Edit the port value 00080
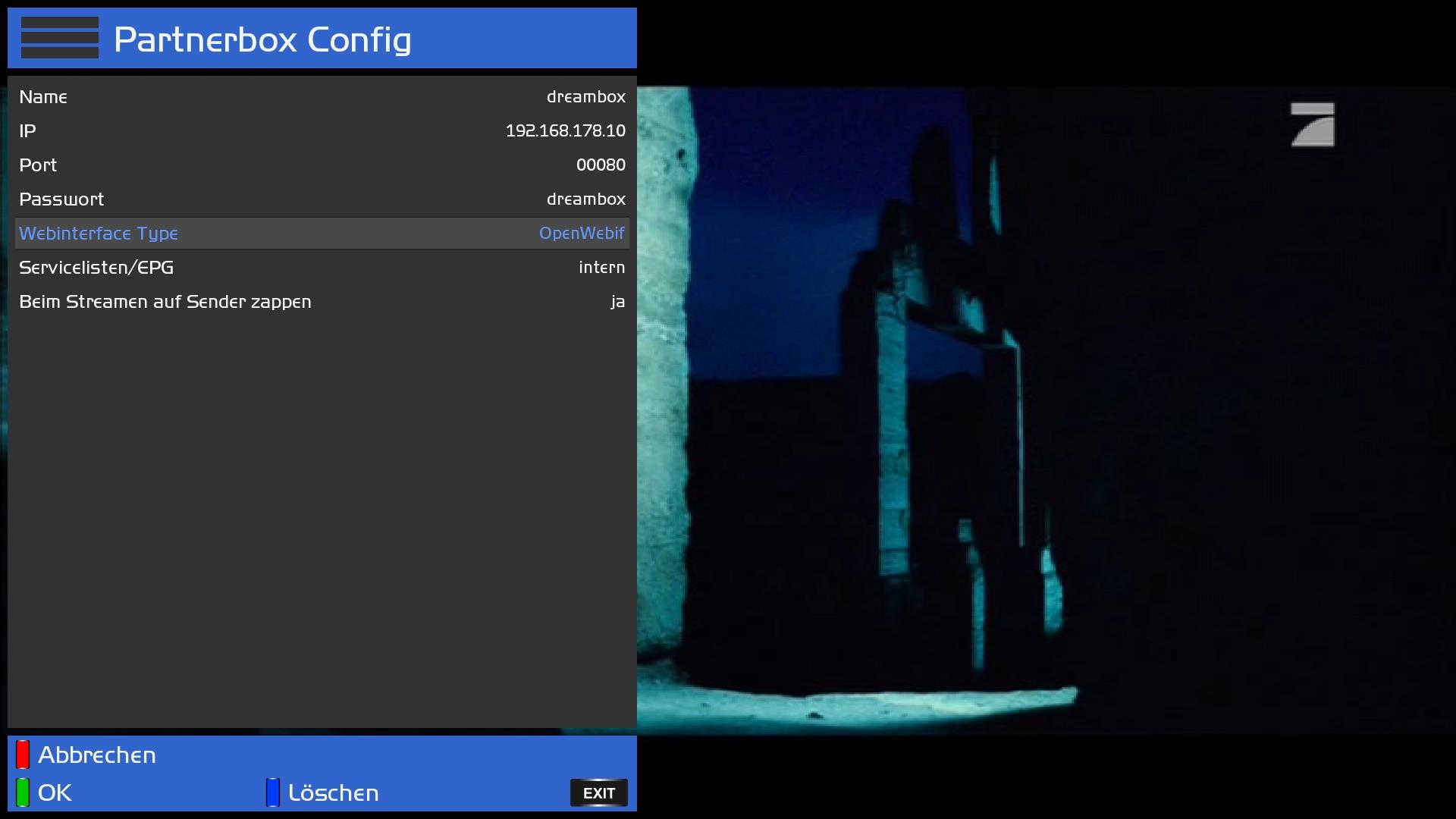 point(601,165)
